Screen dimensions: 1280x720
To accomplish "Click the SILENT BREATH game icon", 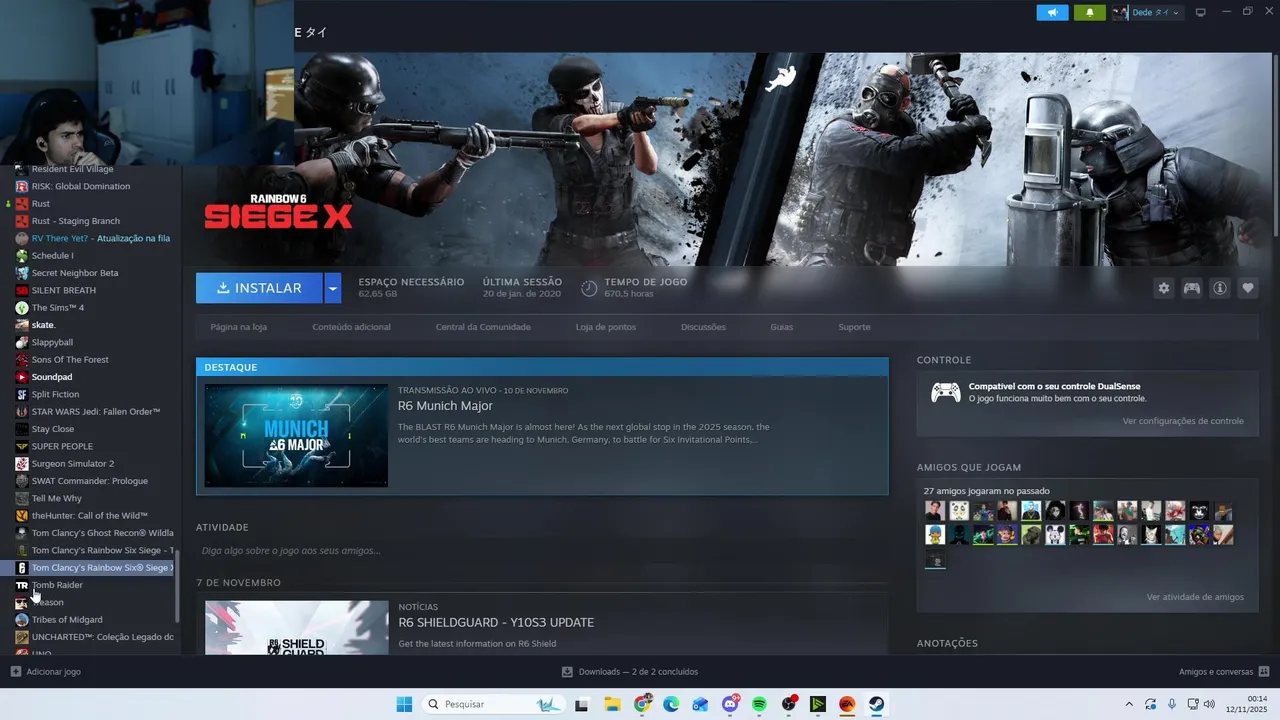I will click(22, 290).
